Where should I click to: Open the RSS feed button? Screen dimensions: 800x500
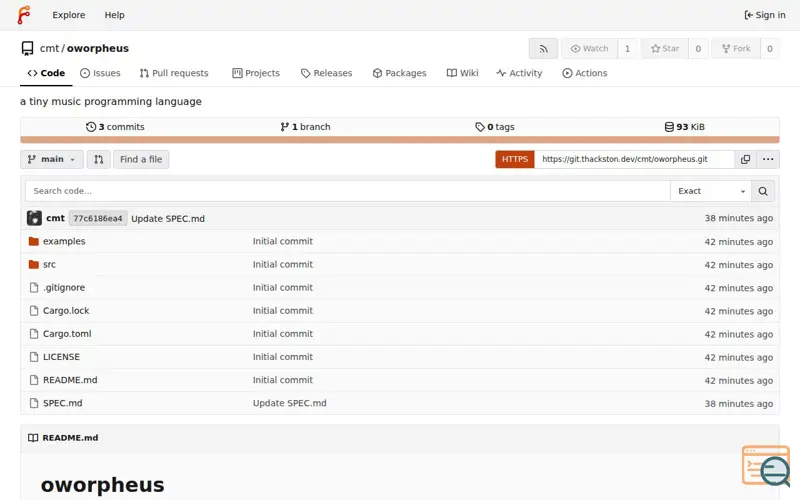(x=543, y=48)
